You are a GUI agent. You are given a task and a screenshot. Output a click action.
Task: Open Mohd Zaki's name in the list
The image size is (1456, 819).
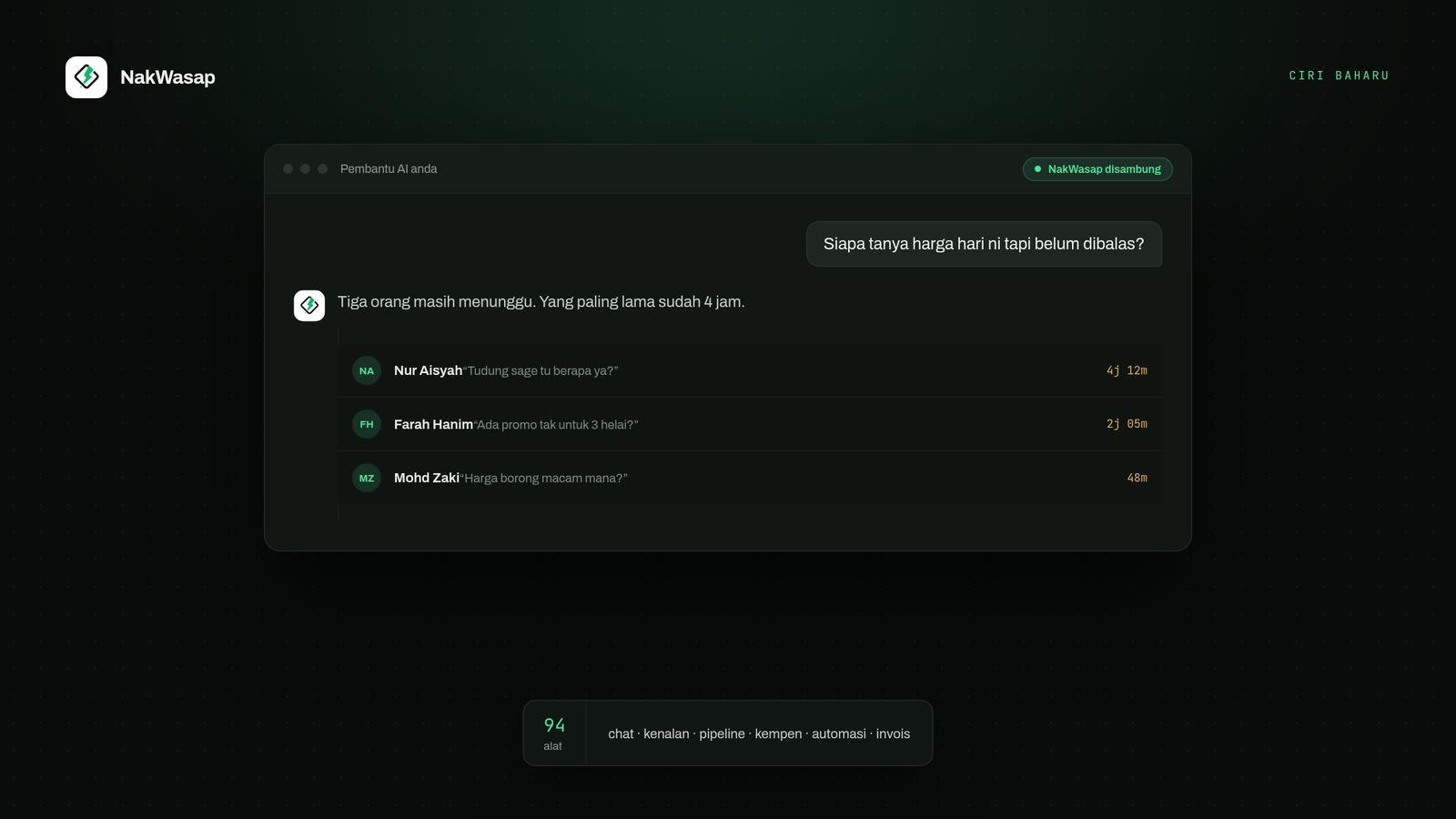[426, 478]
